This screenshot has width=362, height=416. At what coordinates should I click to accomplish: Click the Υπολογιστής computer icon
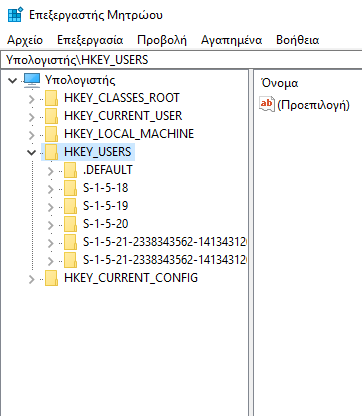pos(32,80)
